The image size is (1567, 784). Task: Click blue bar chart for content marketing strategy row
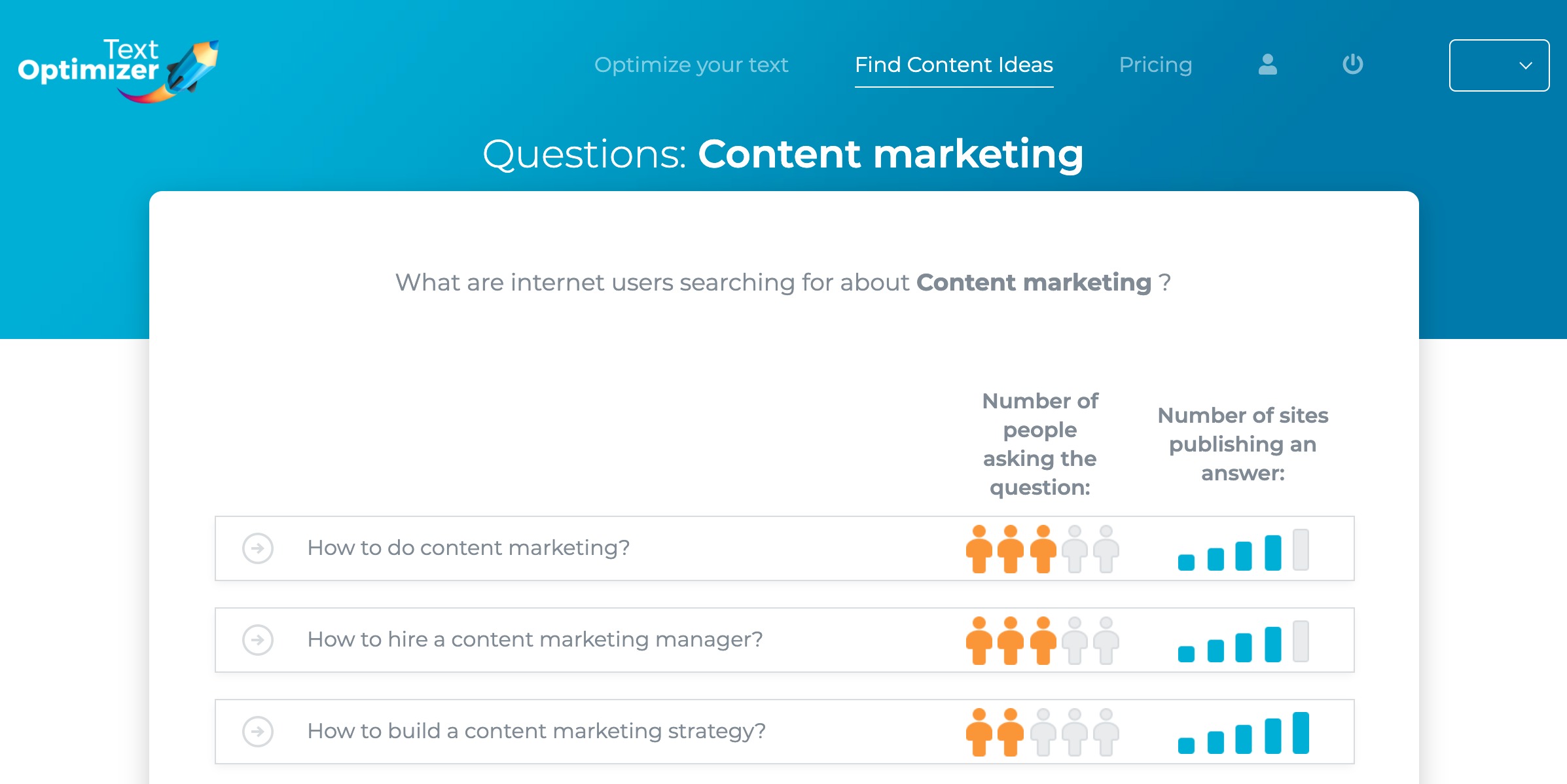[x=1244, y=732]
